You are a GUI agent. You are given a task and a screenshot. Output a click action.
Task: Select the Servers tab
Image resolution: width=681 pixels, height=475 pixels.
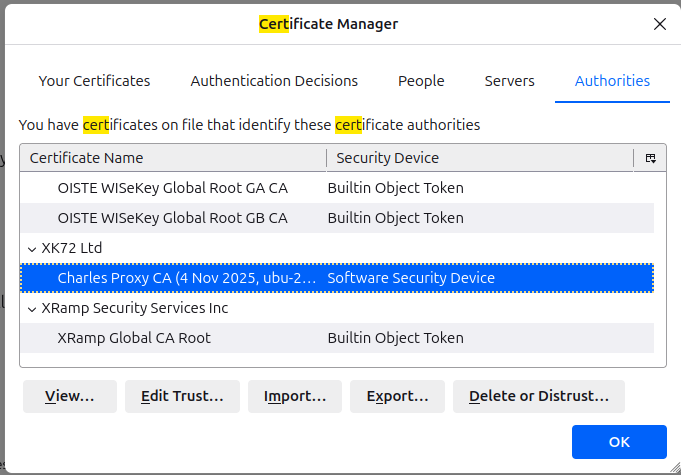509,81
